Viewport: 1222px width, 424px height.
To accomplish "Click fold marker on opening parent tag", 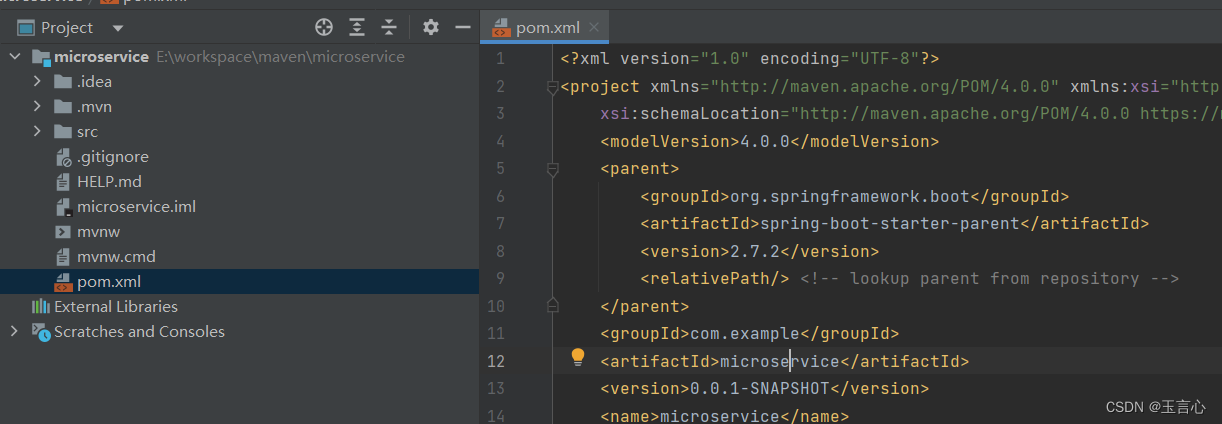I will 552,171.
